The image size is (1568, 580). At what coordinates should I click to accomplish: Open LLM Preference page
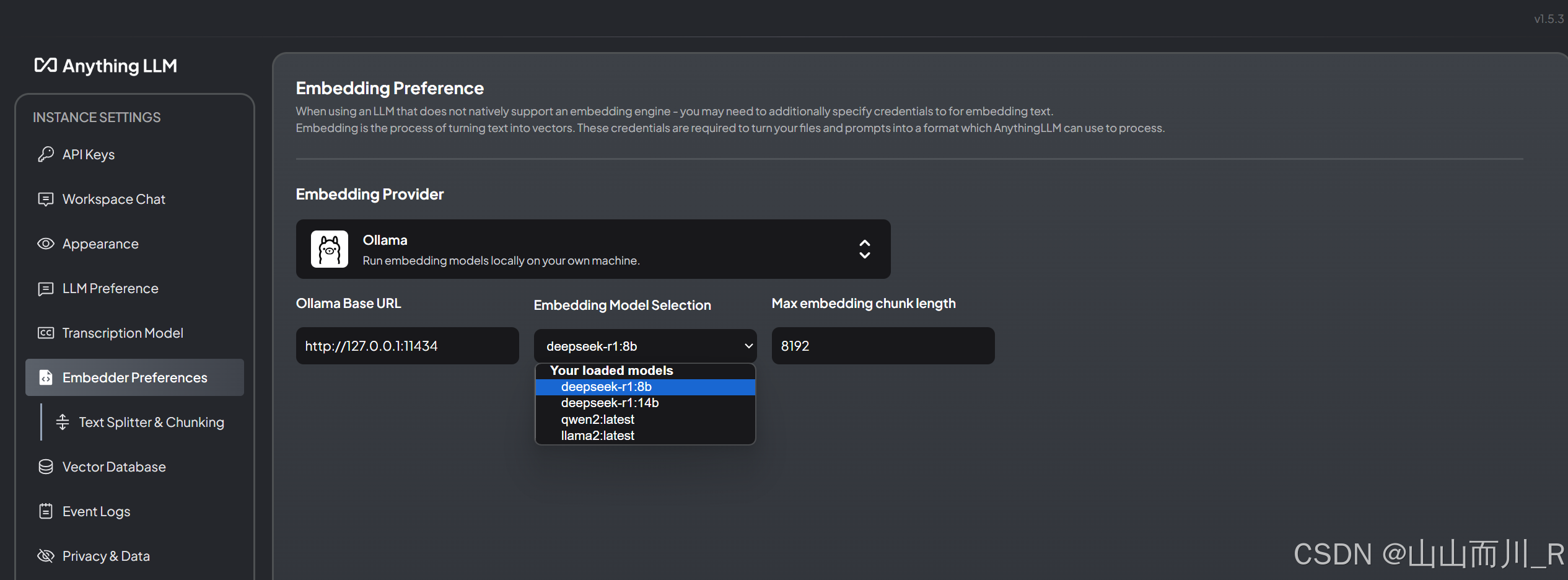(134, 288)
